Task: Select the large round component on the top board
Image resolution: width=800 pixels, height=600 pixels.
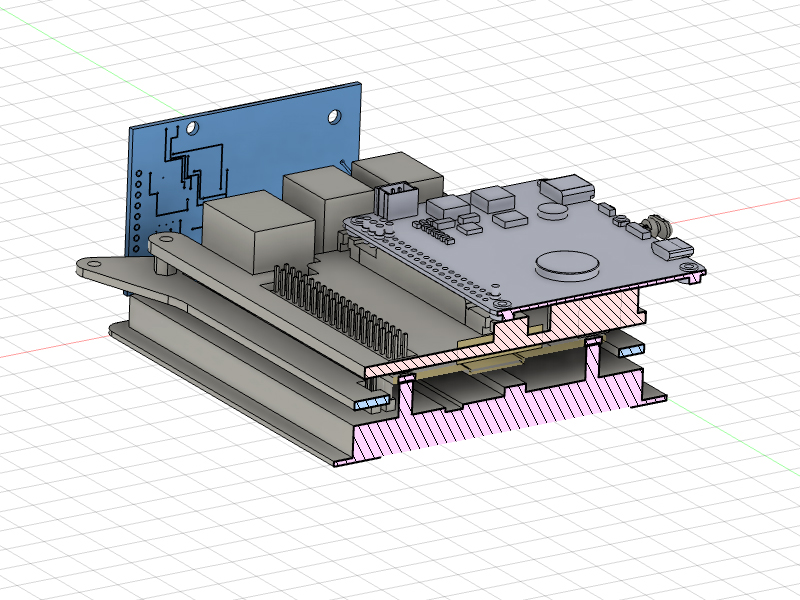Action: pyautogui.click(x=566, y=263)
